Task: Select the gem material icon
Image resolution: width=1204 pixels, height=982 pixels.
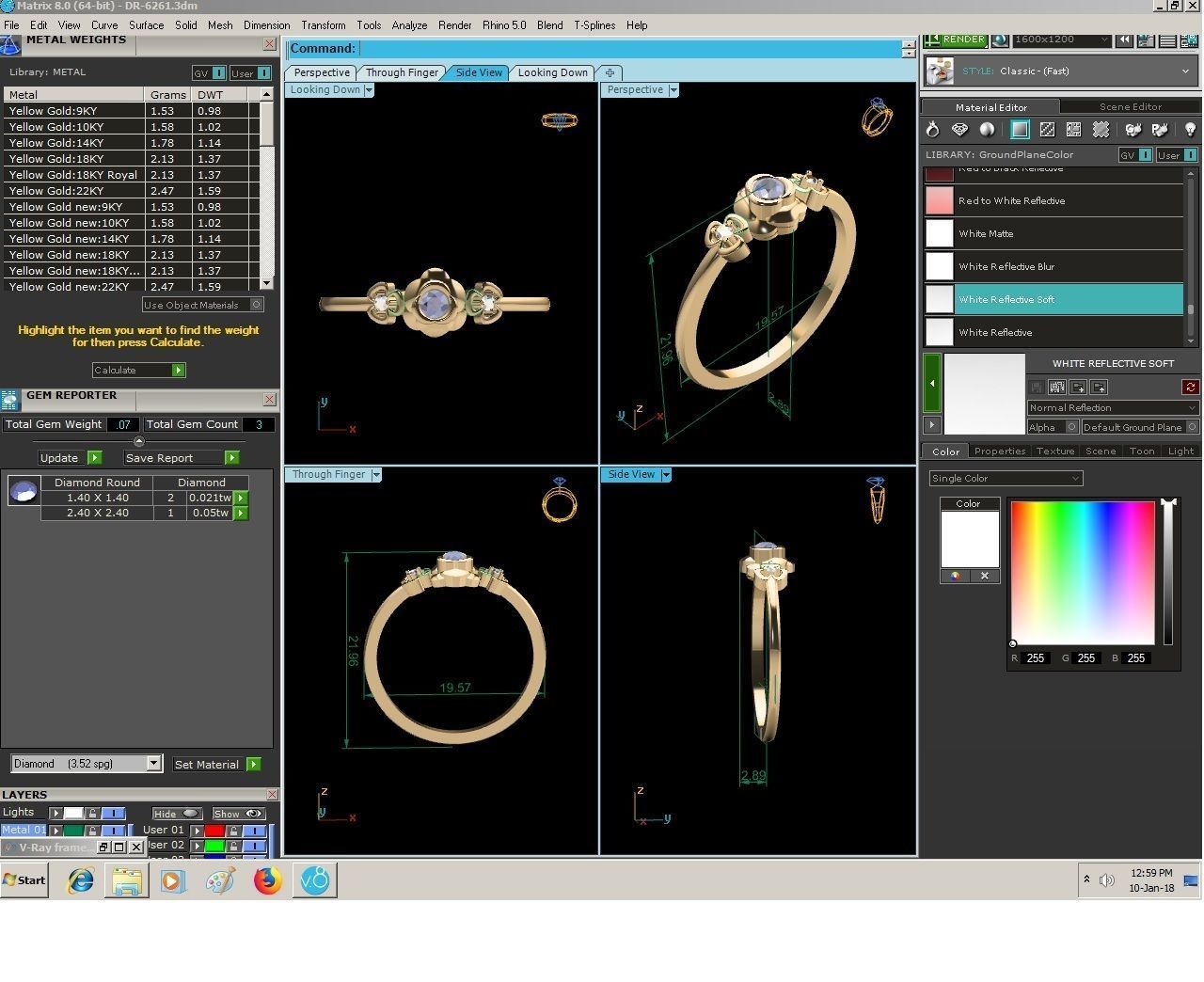Action: pos(959,130)
